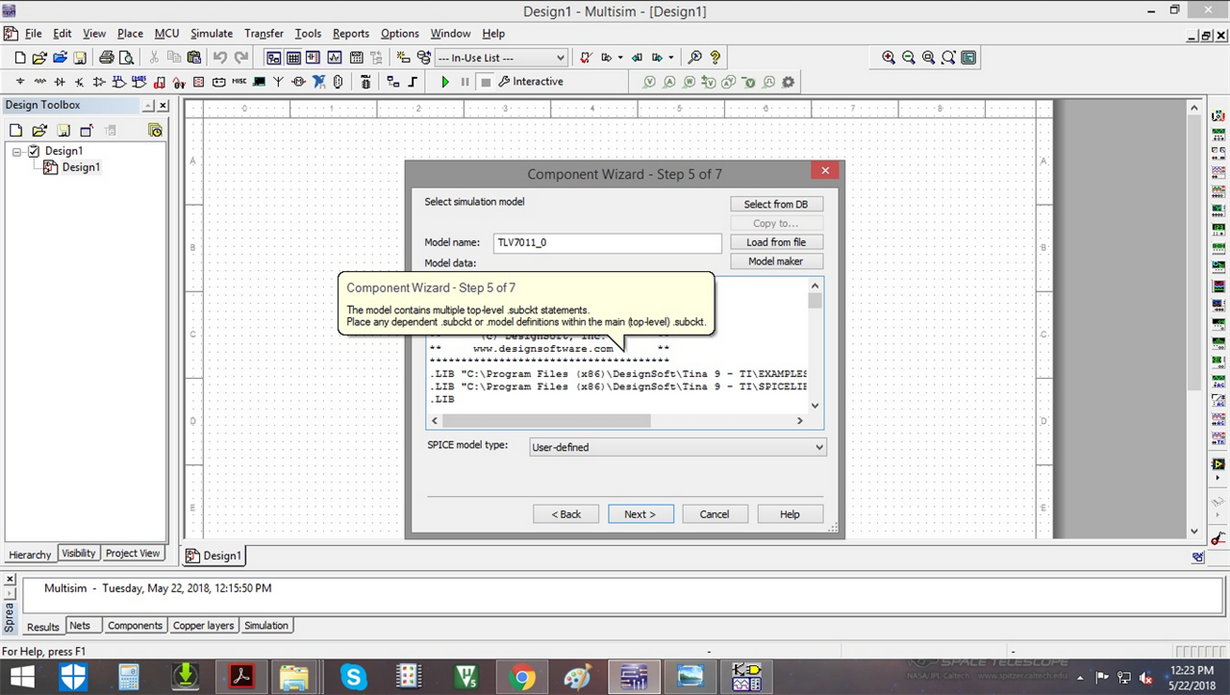Click the new file icon in Design Toolbox

pyautogui.click(x=16, y=130)
